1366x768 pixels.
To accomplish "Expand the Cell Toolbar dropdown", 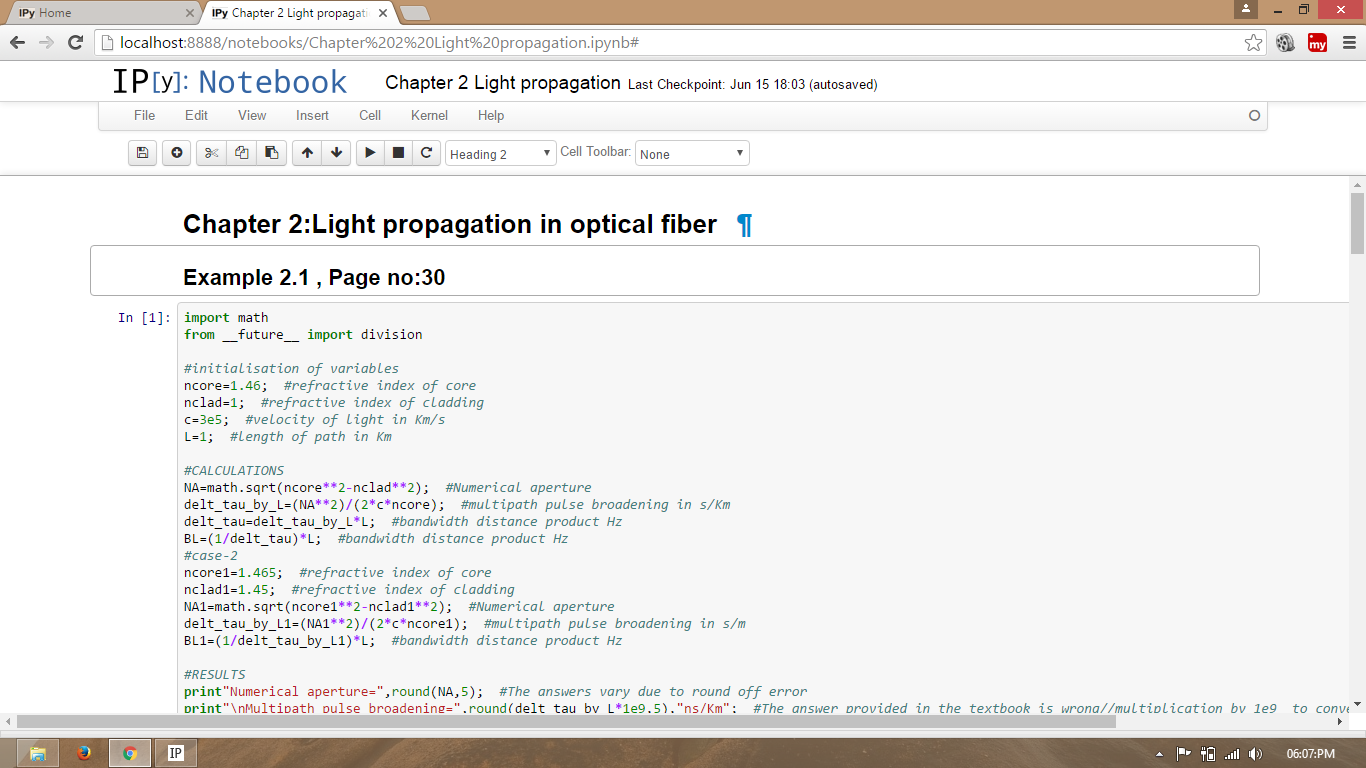I will (692, 154).
